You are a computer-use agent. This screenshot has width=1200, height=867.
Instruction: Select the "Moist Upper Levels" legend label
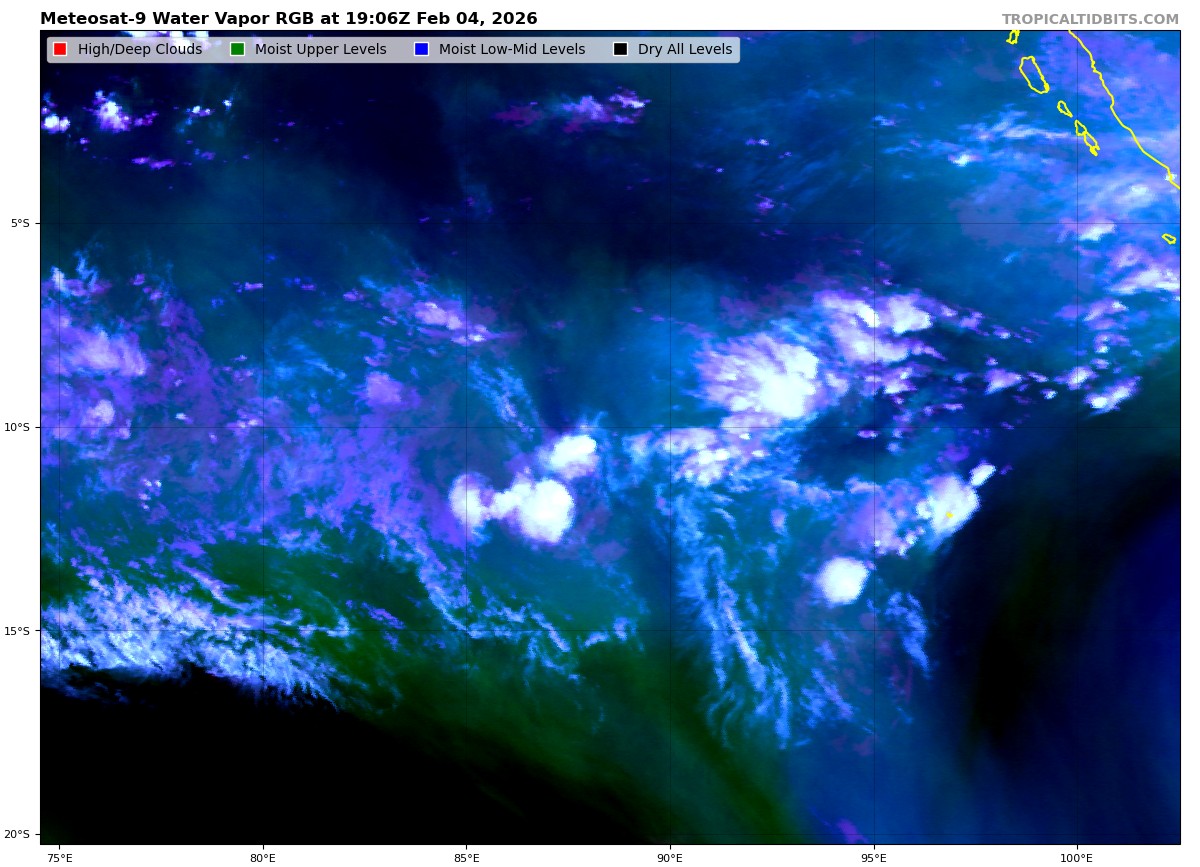click(320, 50)
